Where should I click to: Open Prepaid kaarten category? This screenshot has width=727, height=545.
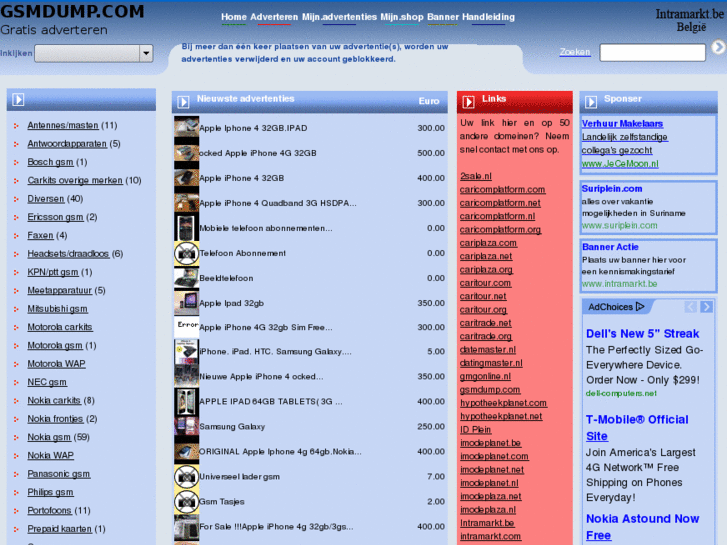pos(59,529)
